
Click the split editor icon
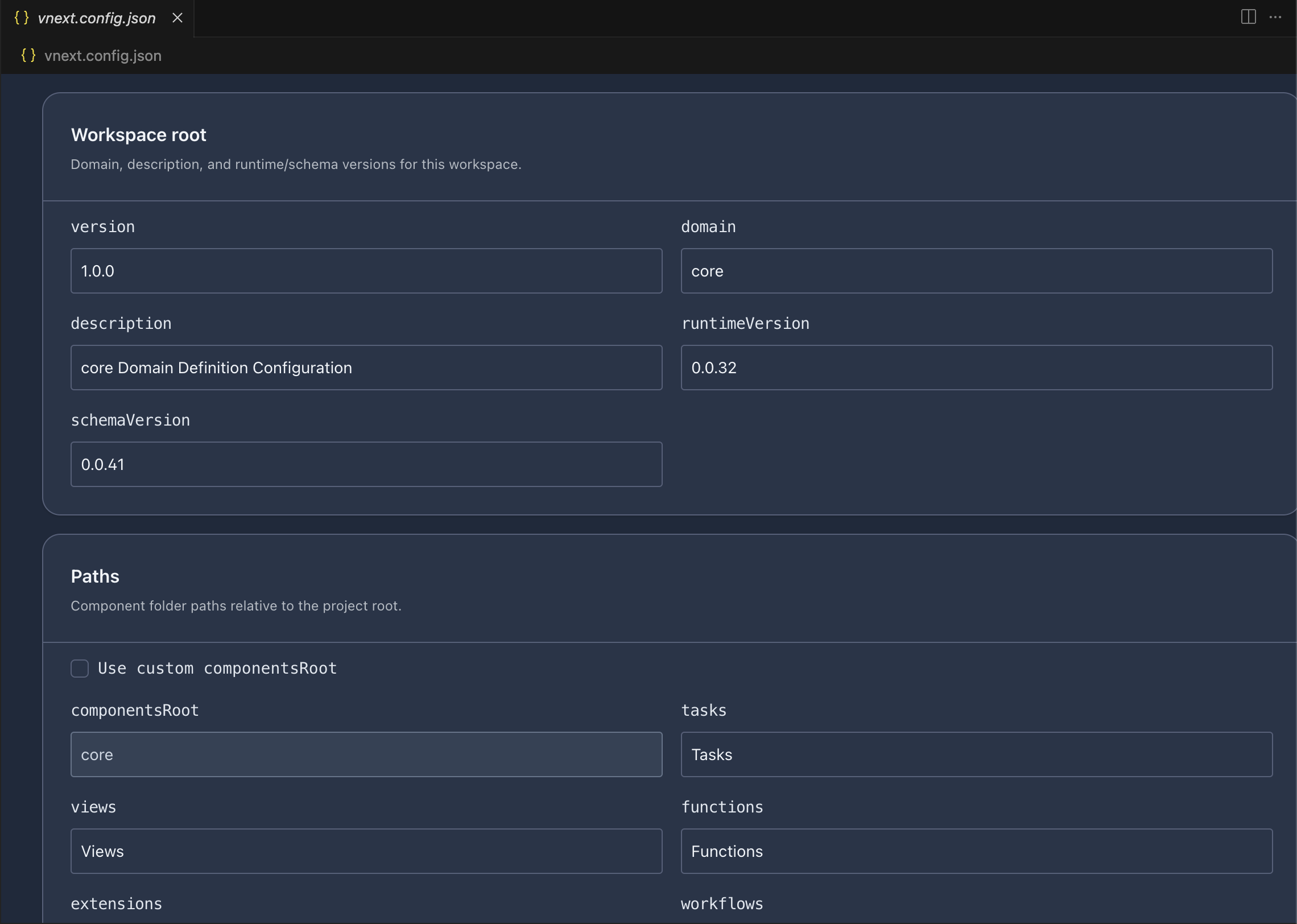tap(1248, 17)
